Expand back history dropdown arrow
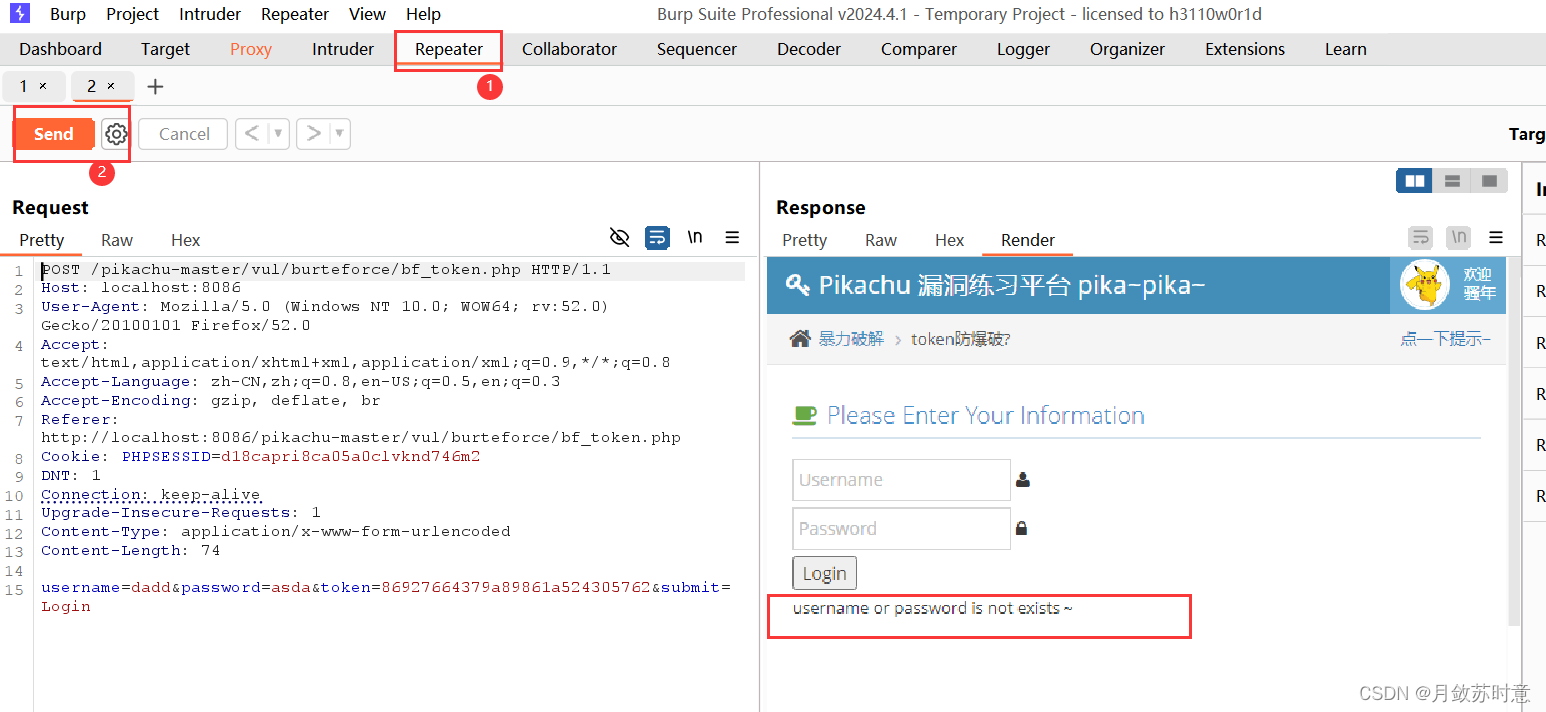Image resolution: width=1546 pixels, height=712 pixels. (279, 134)
